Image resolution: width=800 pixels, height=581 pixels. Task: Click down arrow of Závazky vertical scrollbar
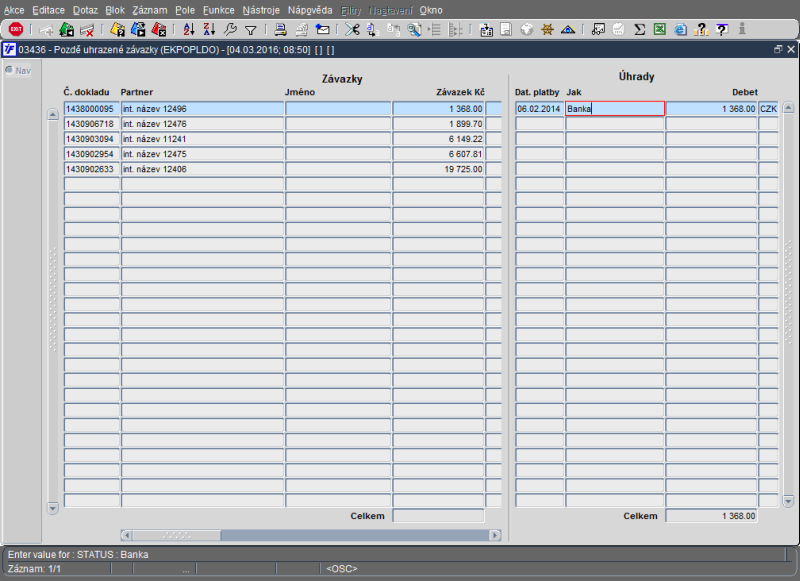(x=53, y=508)
